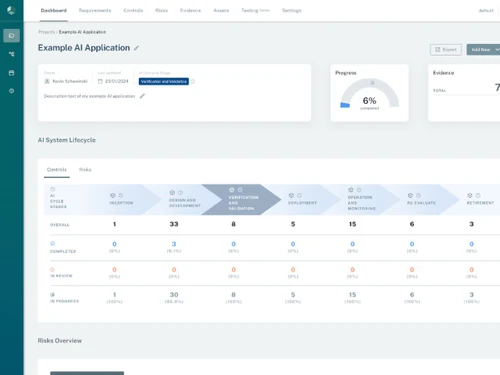Open the Testing beta tab
The width and height of the screenshot is (500, 375).
(255, 11)
